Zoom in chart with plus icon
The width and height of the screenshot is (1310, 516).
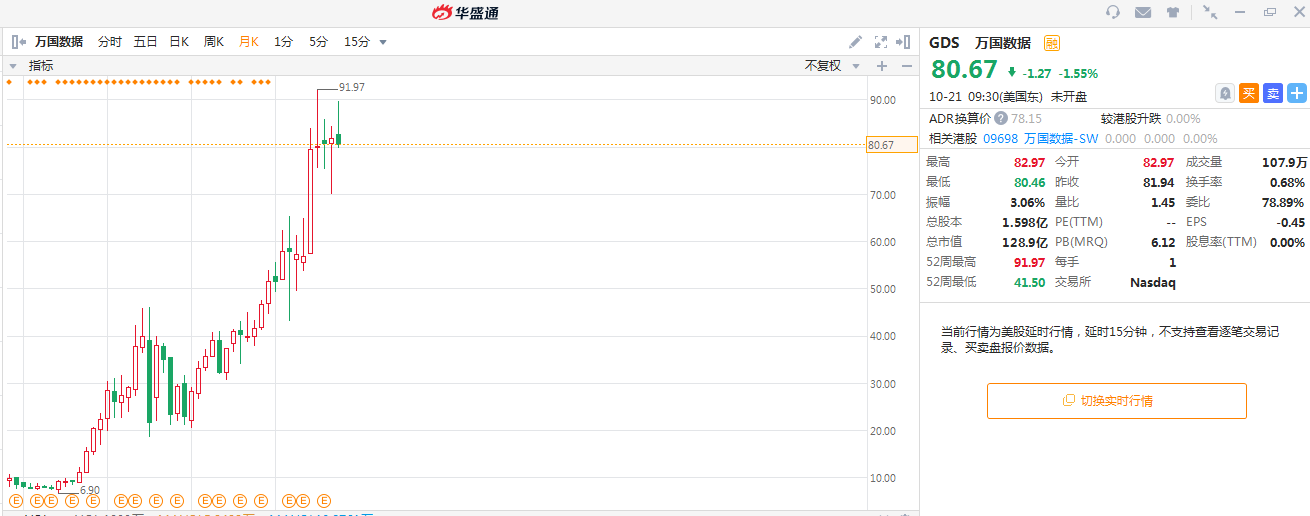pos(882,66)
